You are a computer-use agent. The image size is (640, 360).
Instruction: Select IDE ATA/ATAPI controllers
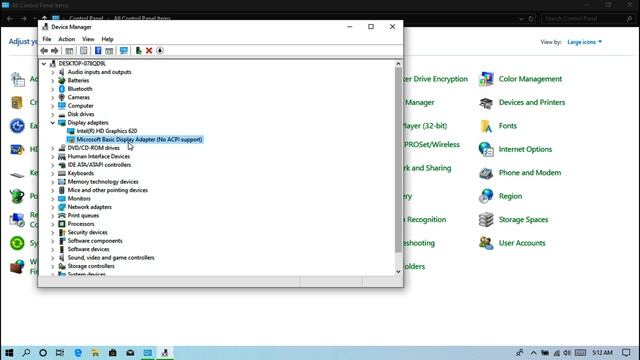pos(99,165)
